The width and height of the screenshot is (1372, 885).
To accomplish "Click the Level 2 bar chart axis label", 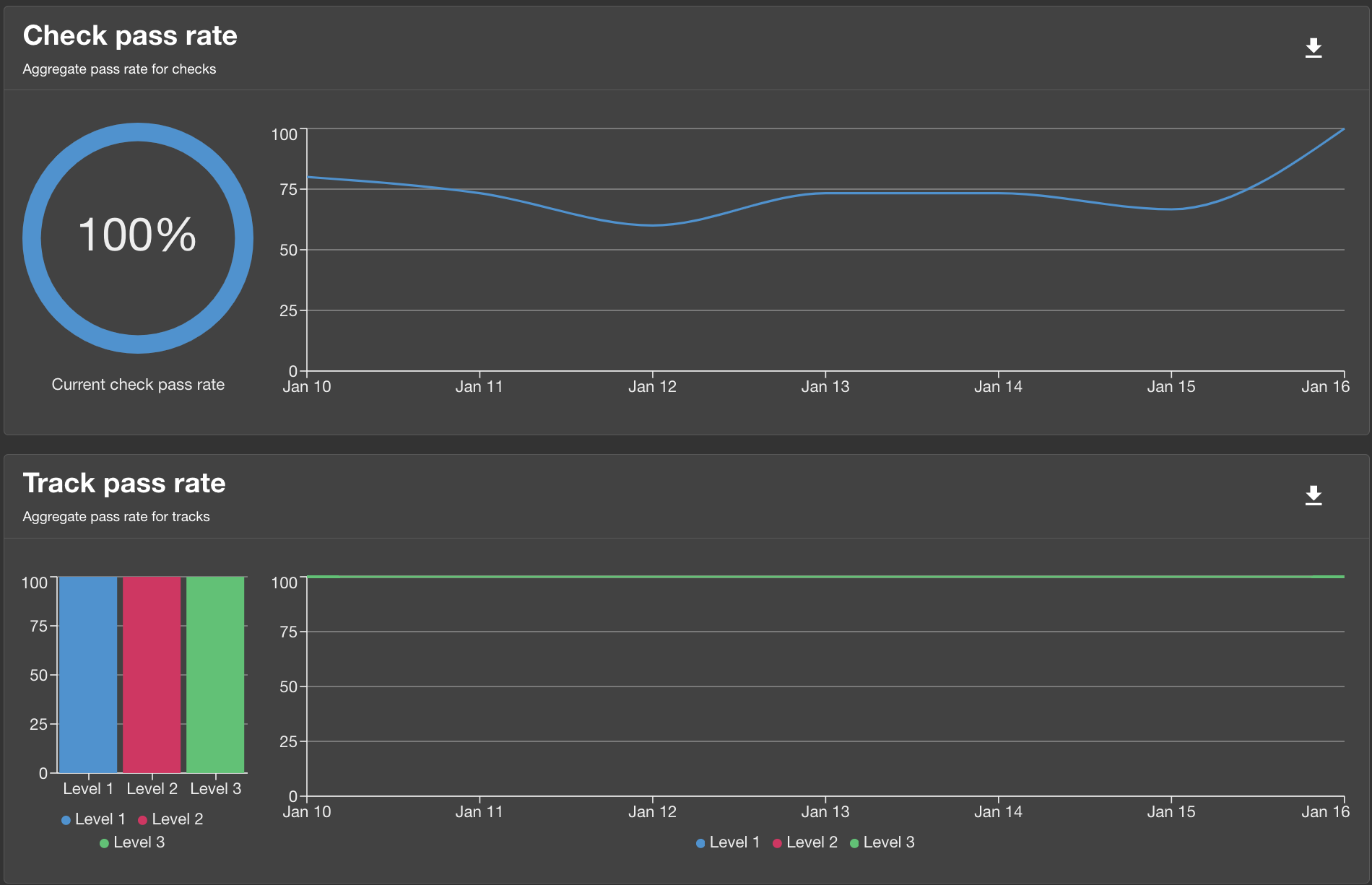I will coord(152,789).
